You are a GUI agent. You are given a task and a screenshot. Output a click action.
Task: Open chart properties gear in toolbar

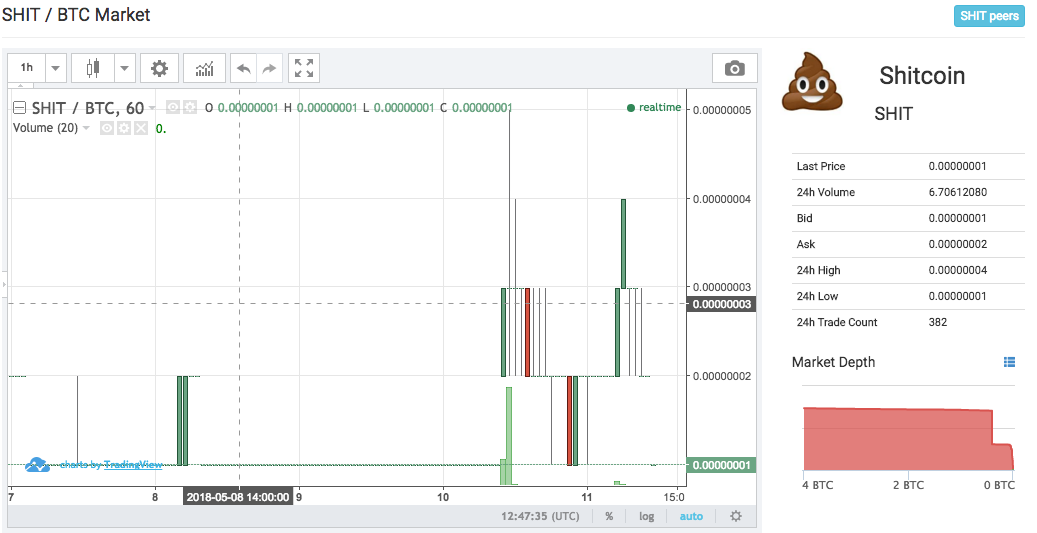point(159,68)
